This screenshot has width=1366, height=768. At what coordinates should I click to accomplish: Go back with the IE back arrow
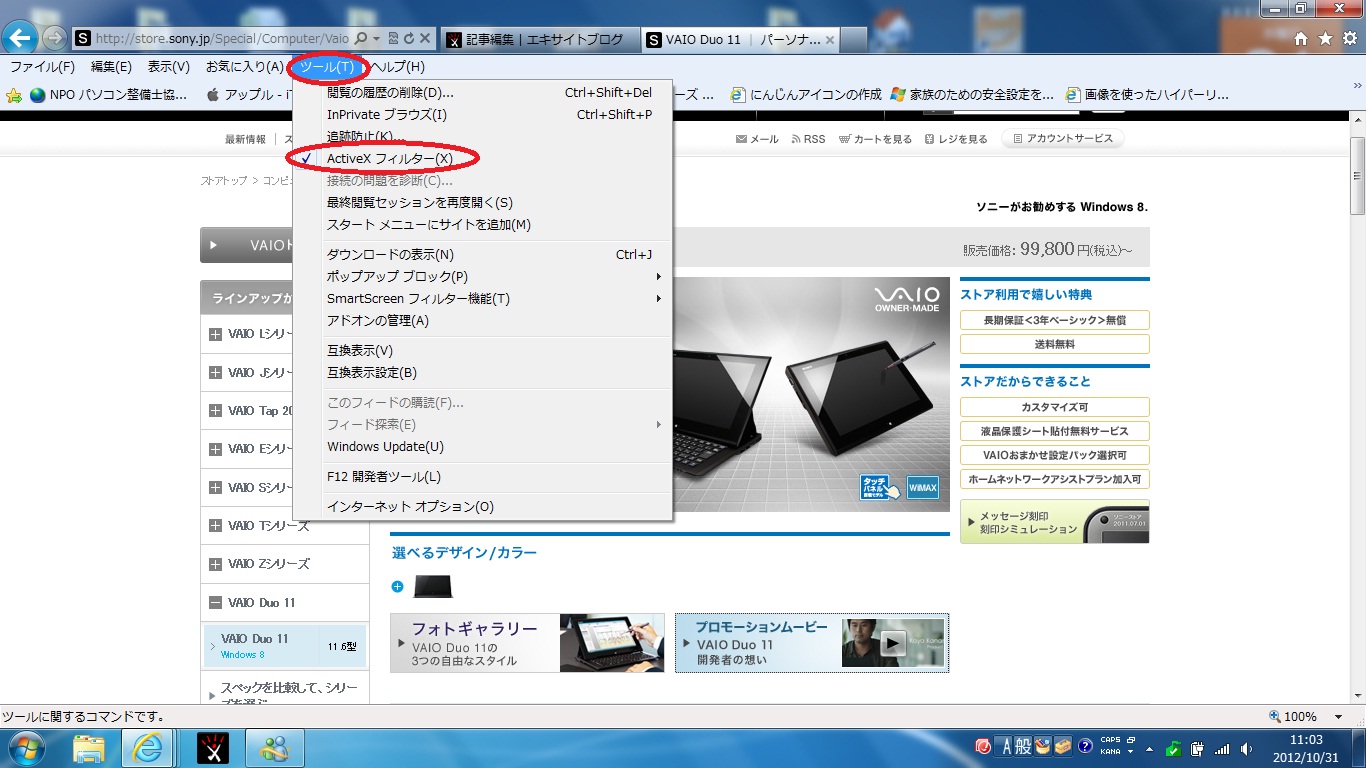pos(21,38)
